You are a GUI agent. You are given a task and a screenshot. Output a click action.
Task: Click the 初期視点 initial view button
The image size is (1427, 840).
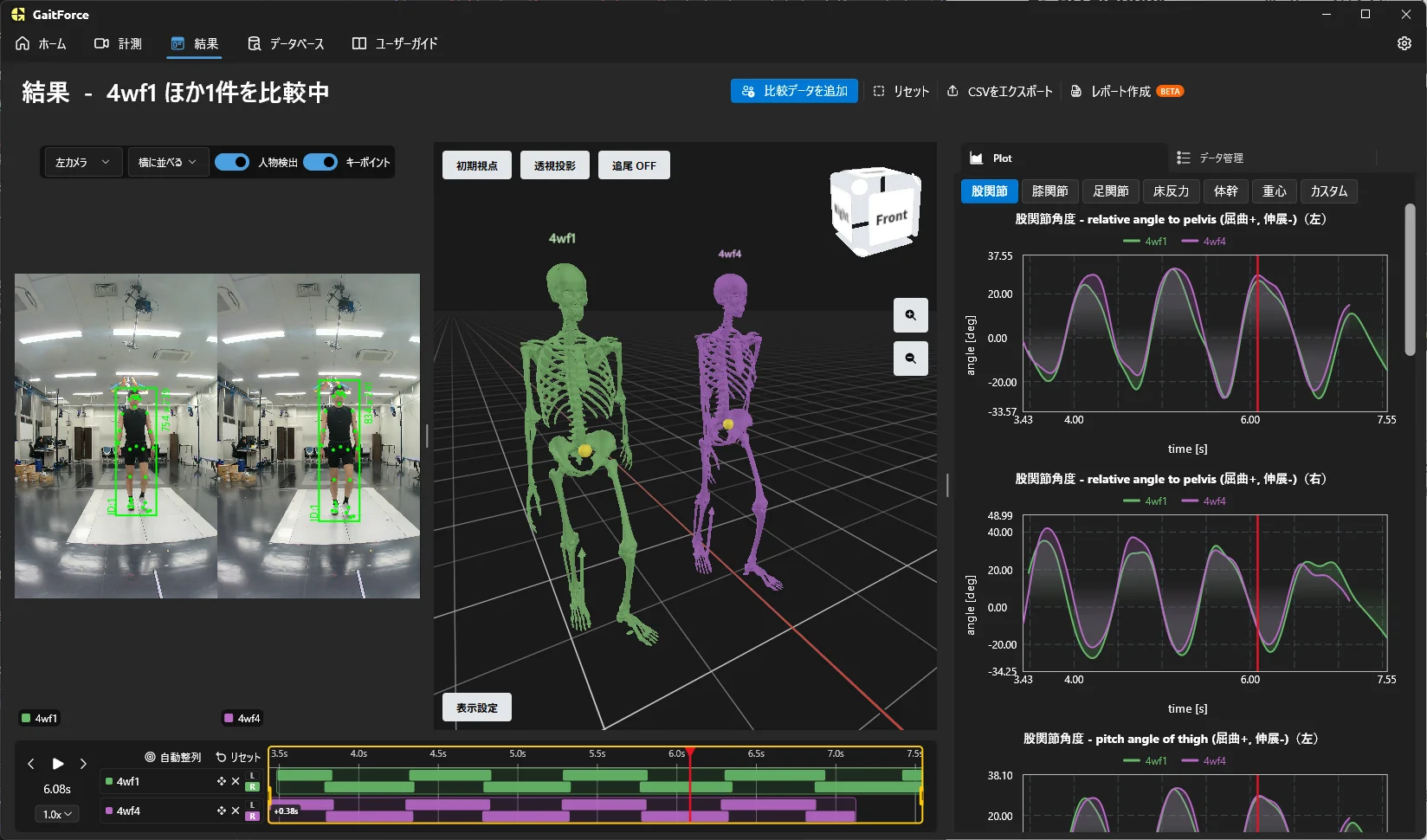coord(477,165)
